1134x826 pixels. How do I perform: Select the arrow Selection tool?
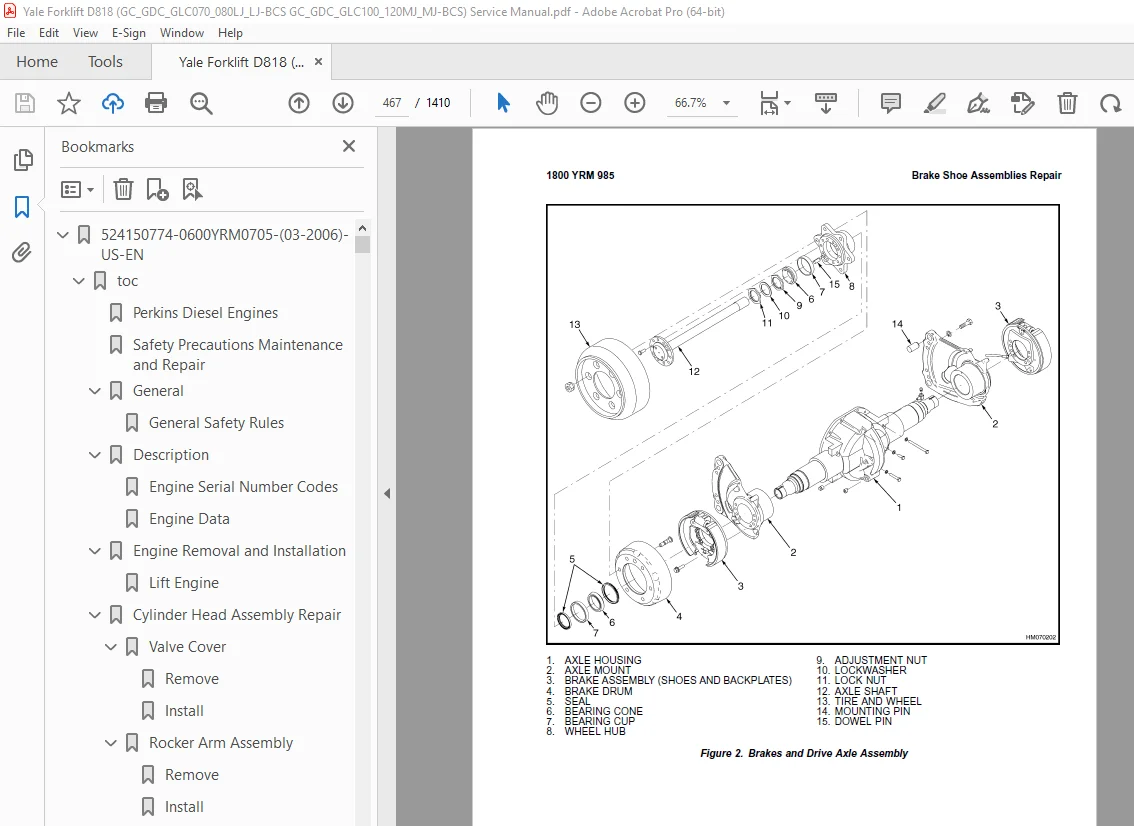504,103
